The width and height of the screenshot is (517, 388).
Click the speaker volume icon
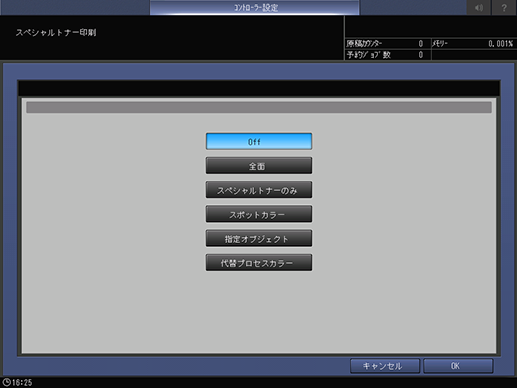(x=479, y=7)
